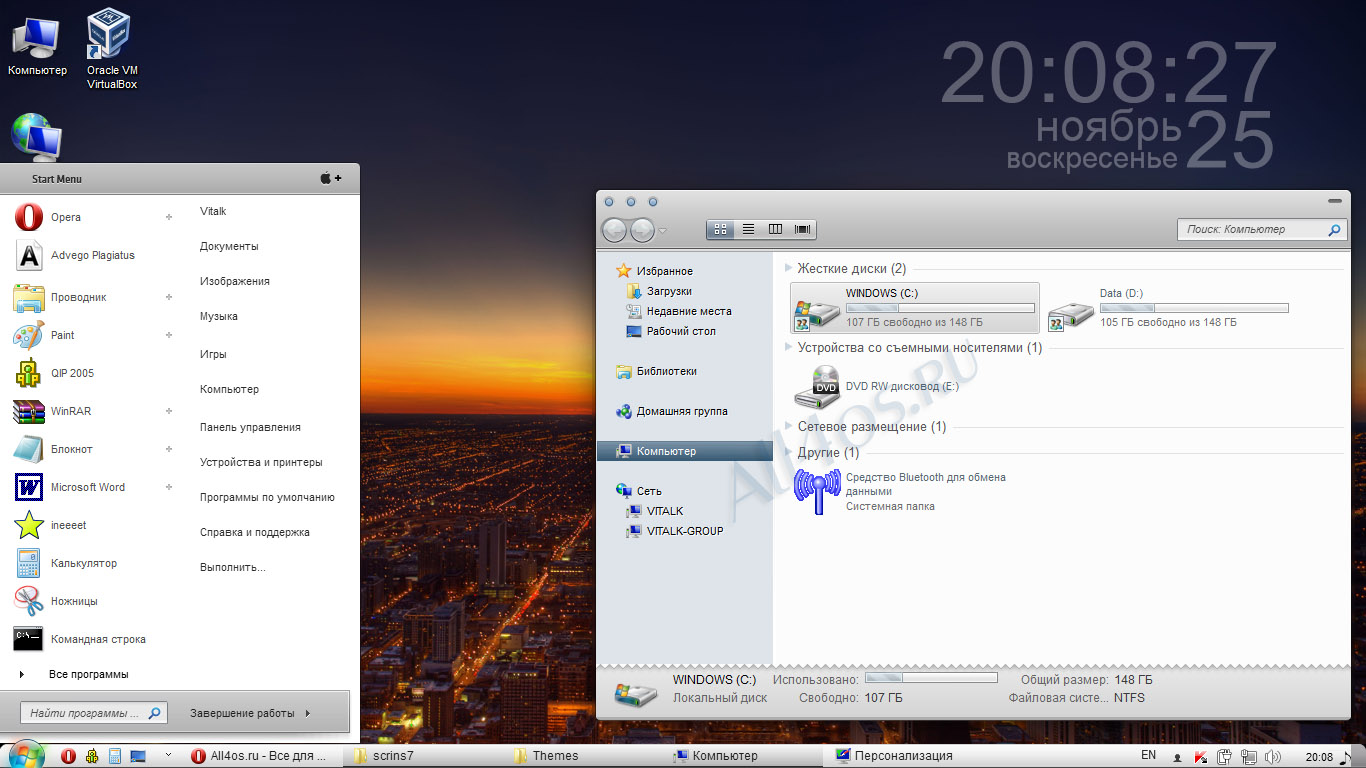Expand Проводник jump list arrow
This screenshot has width=1366, height=768.
point(169,297)
